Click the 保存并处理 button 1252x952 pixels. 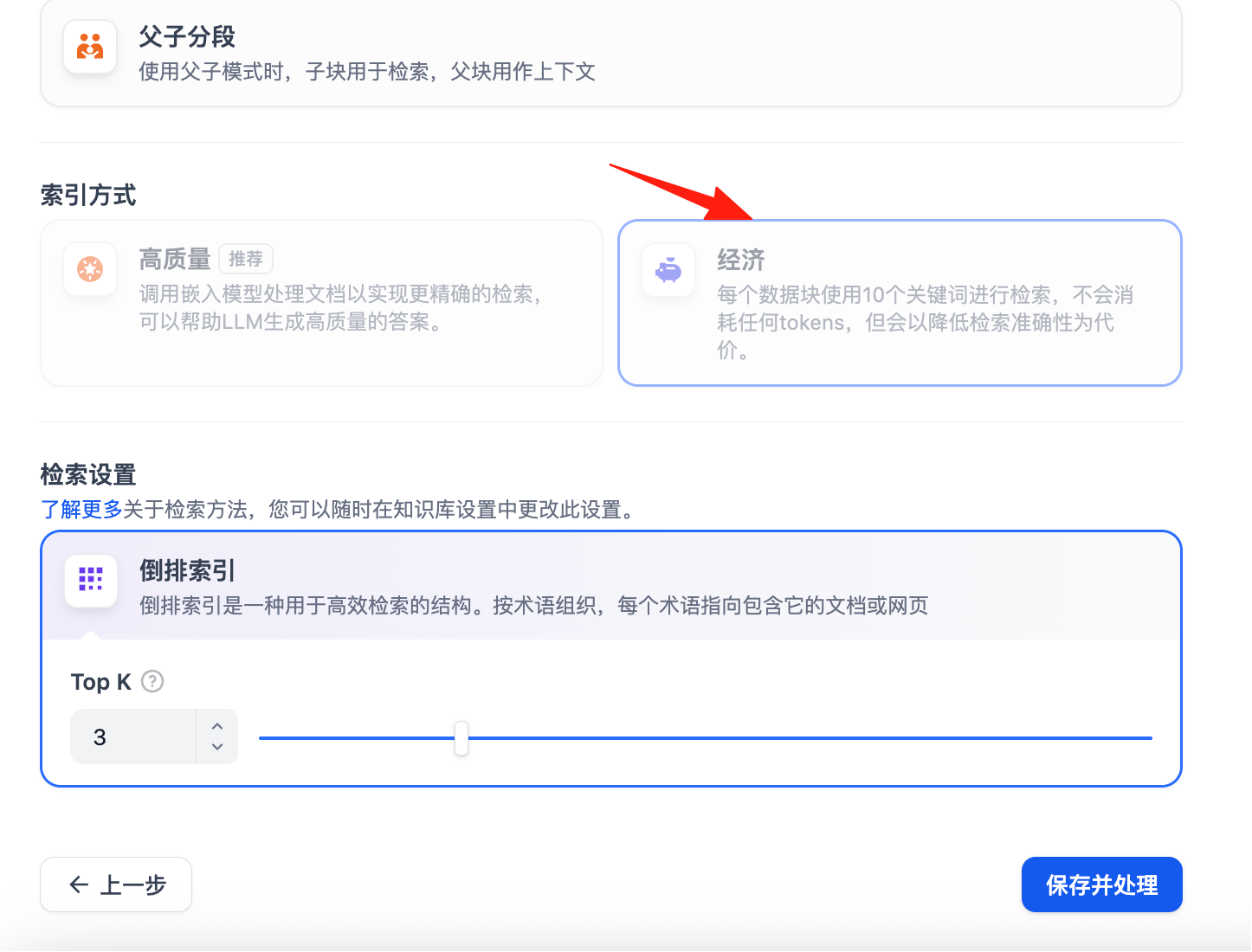[x=1102, y=884]
